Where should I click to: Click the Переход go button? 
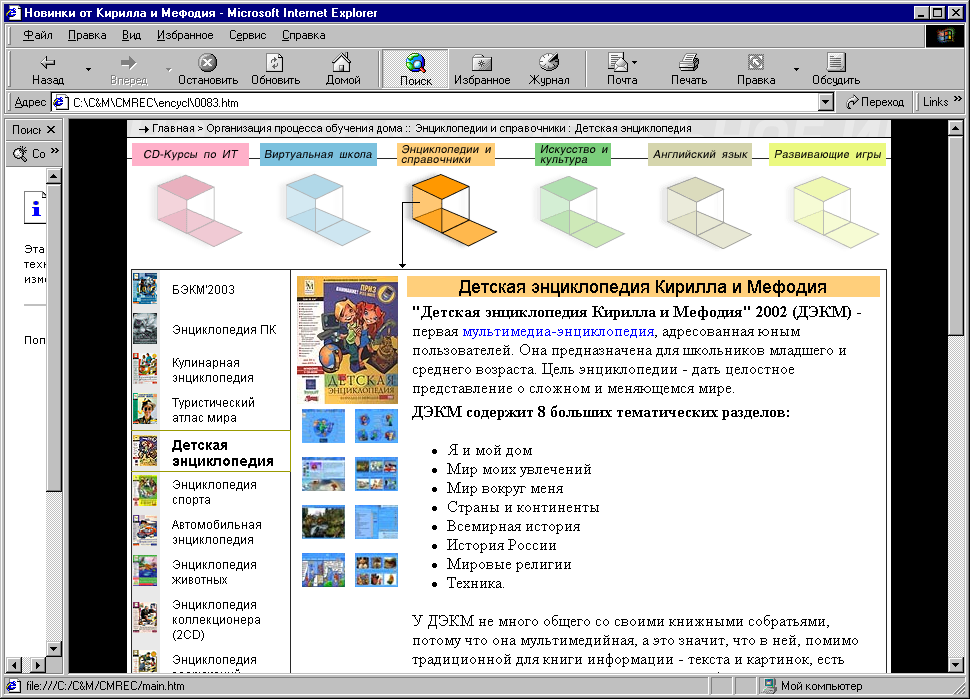click(x=875, y=102)
